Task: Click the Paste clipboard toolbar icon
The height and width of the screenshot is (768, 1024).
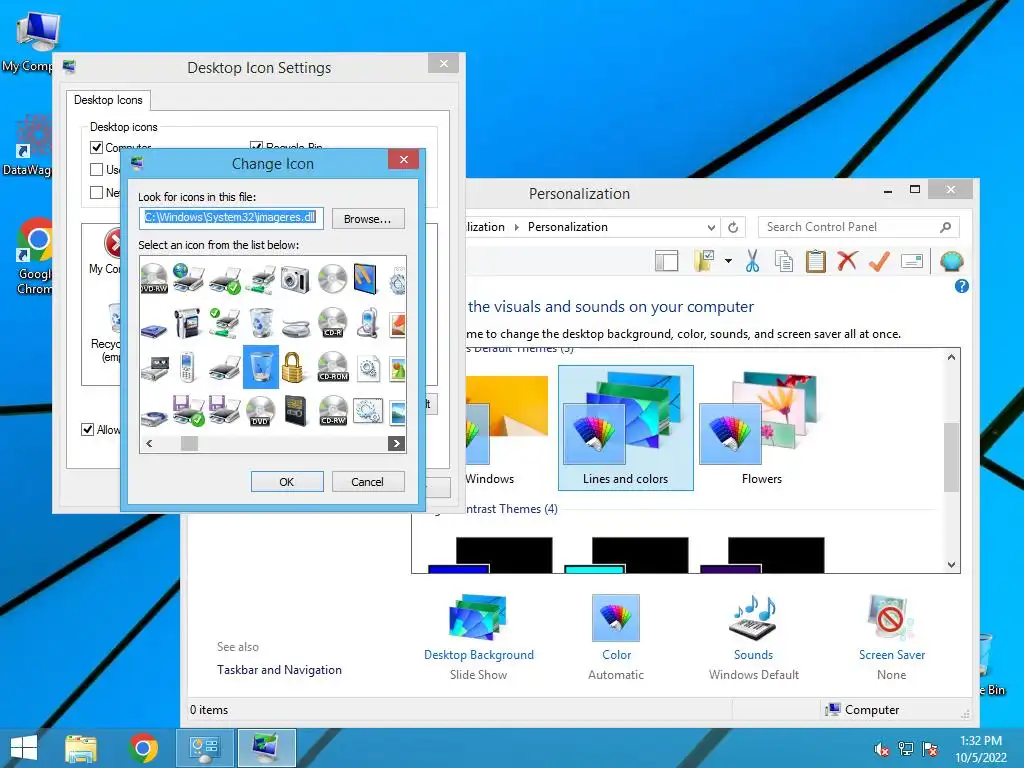Action: 815,261
